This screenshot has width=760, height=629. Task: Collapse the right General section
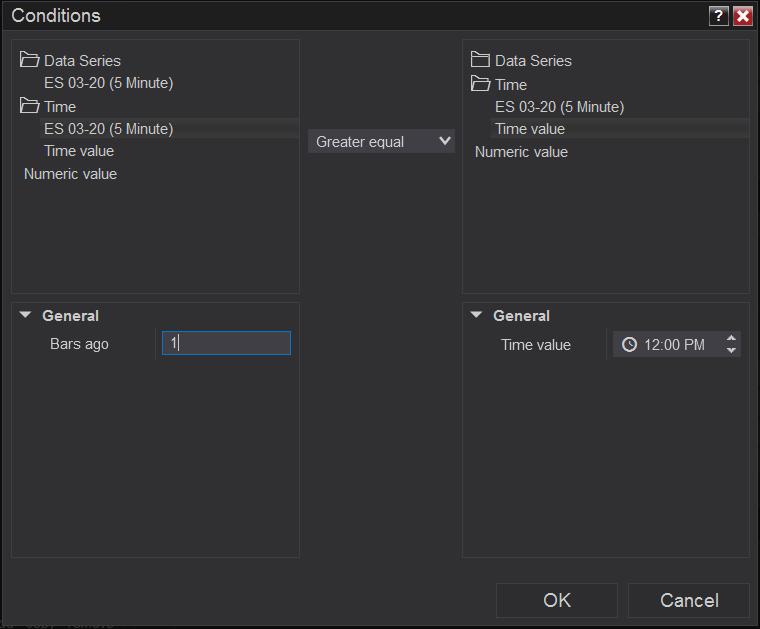[x=476, y=316]
